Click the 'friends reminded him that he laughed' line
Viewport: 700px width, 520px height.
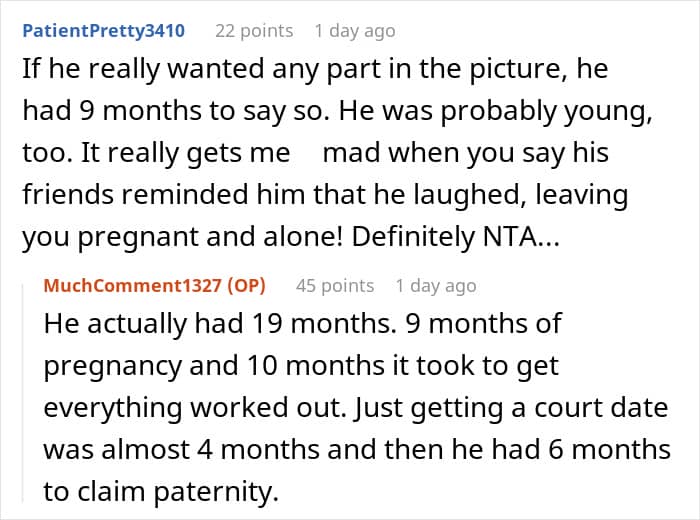[324, 195]
